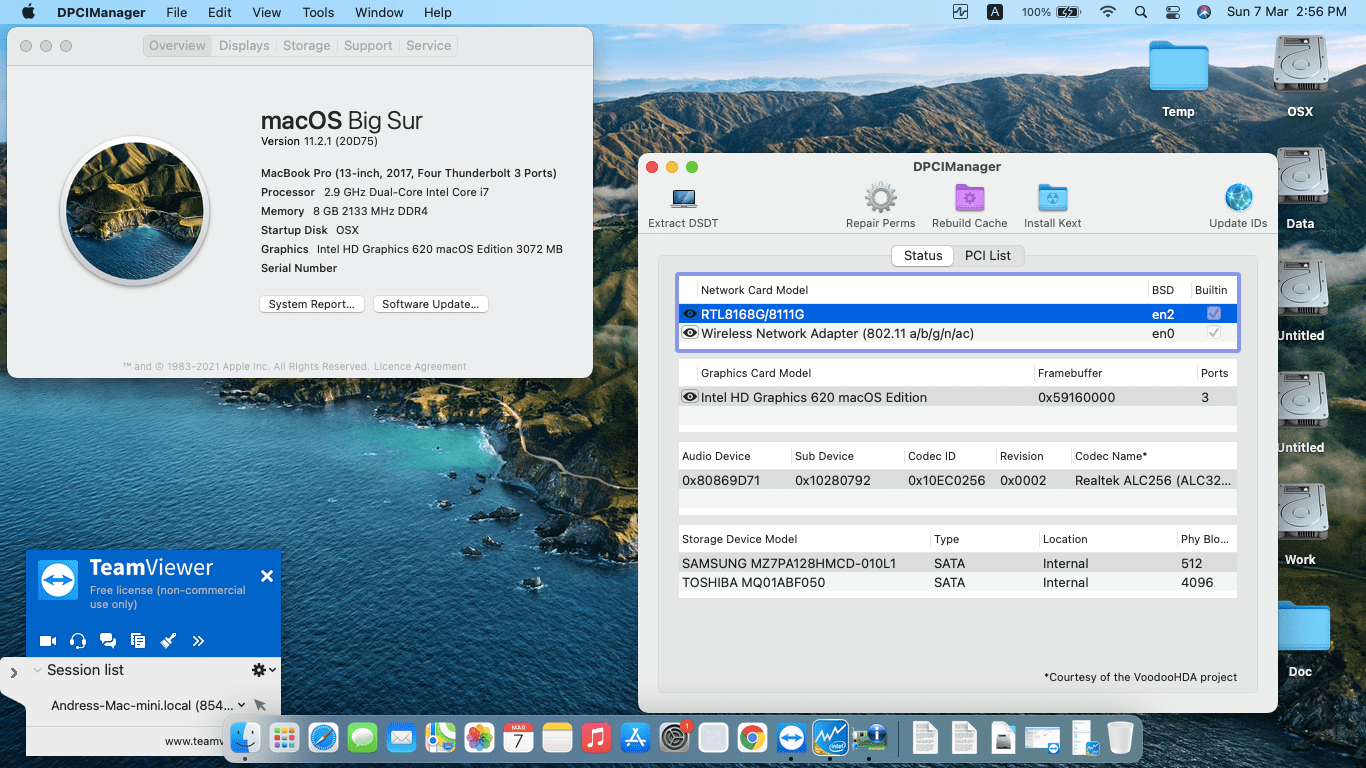Screen dimensions: 1366x768
Task: Open Install Kext toolbar icon
Action: pyautogui.click(x=1052, y=198)
